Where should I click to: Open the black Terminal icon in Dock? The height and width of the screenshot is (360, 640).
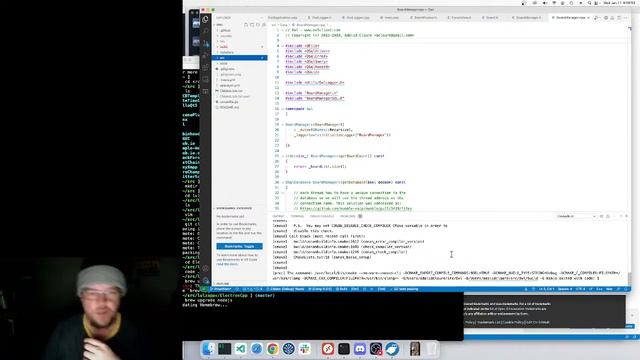pyautogui.click(x=344, y=349)
